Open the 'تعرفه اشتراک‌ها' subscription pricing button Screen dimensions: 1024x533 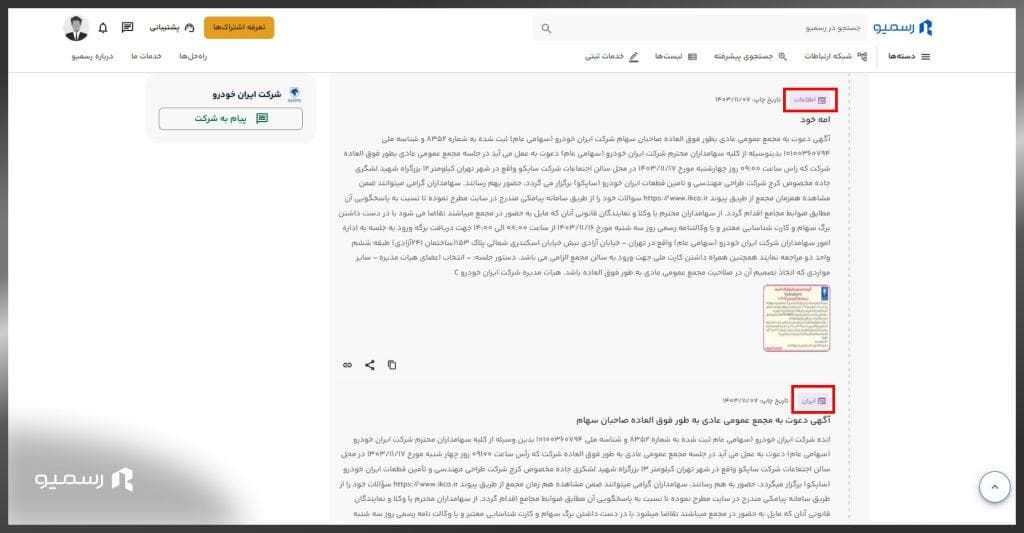tap(239, 27)
